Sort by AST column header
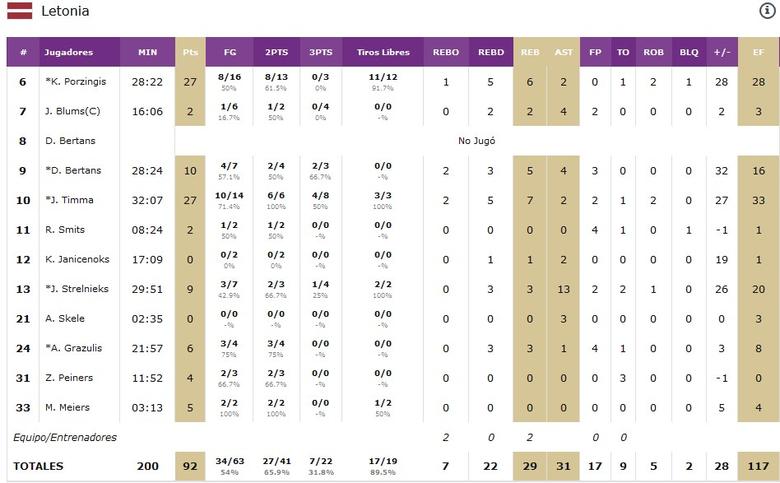 point(564,52)
